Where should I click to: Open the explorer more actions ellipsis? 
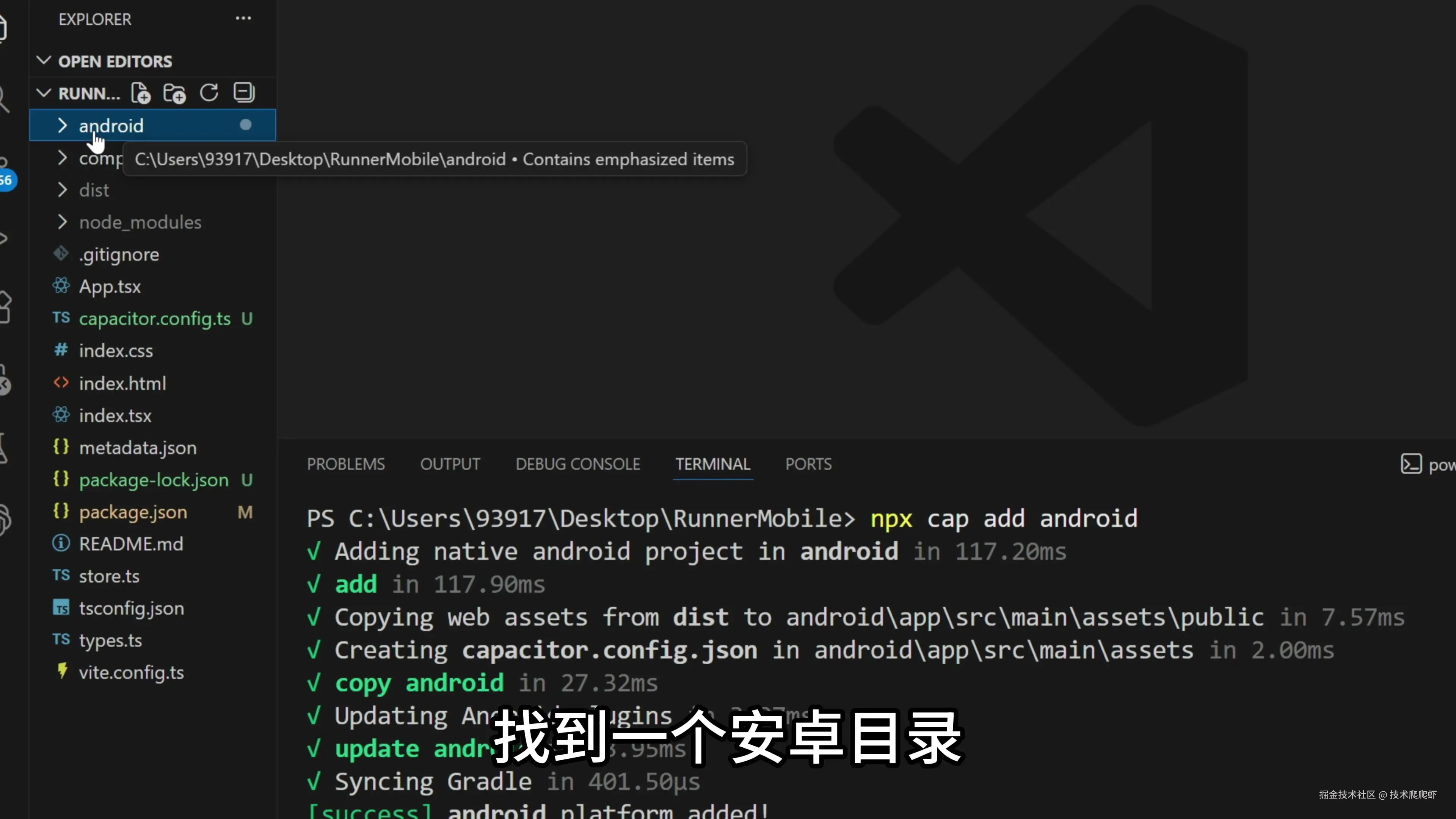point(243,19)
